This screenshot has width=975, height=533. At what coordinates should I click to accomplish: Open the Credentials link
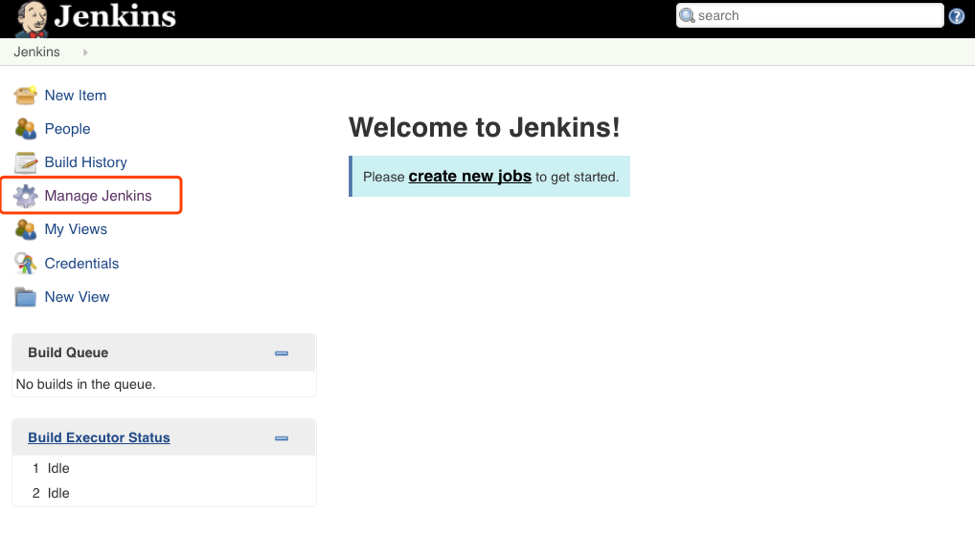click(x=81, y=263)
